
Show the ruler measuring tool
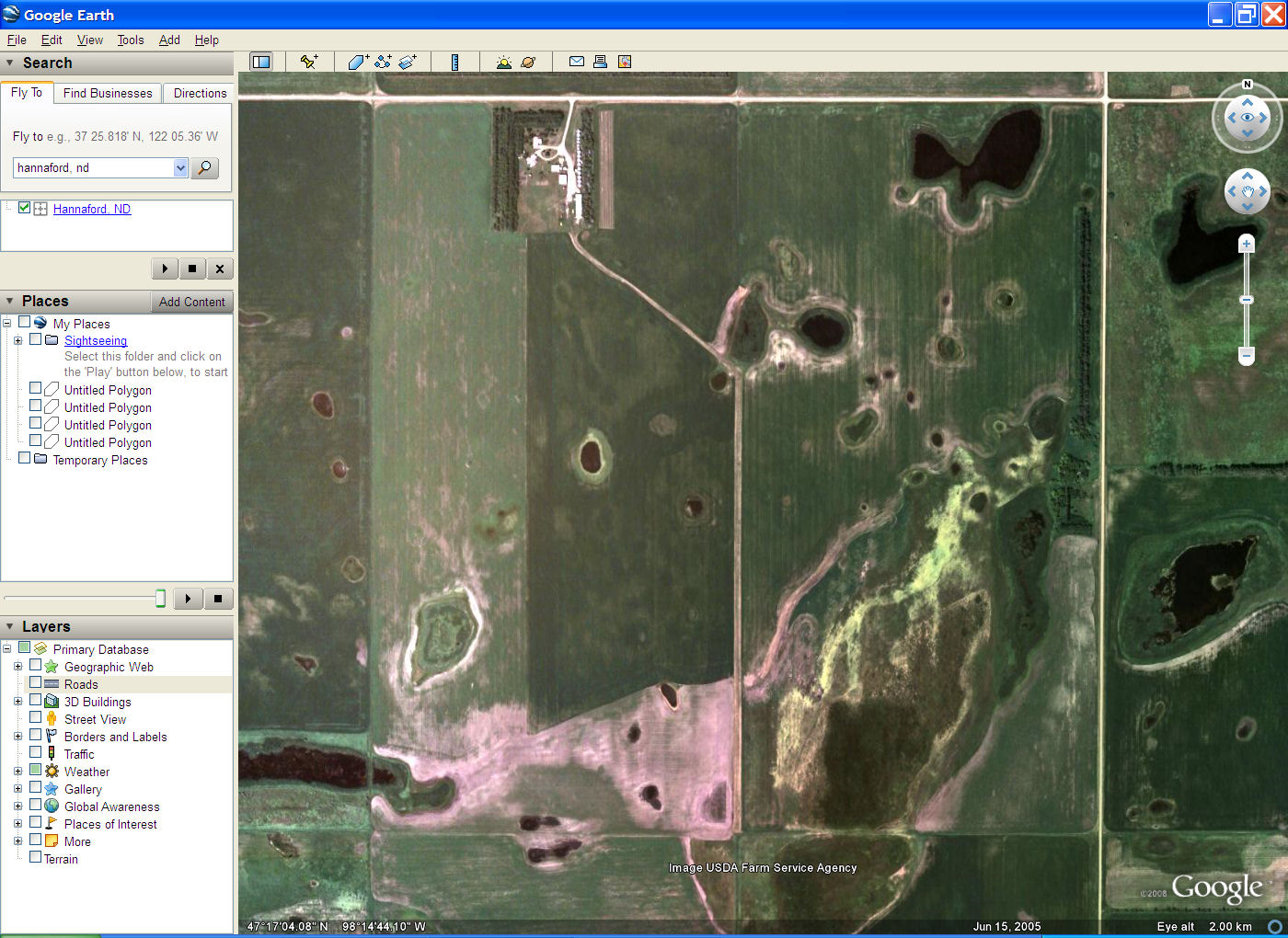454,62
